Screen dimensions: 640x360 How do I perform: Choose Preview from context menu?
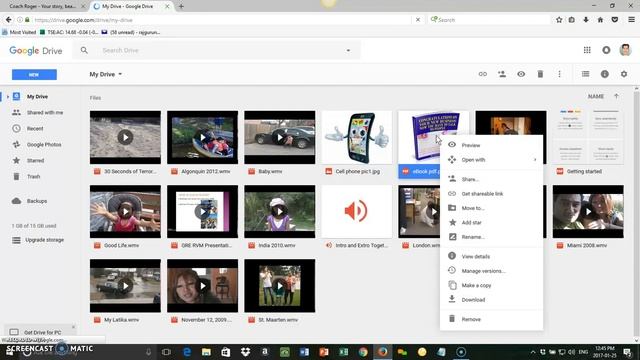491,145
